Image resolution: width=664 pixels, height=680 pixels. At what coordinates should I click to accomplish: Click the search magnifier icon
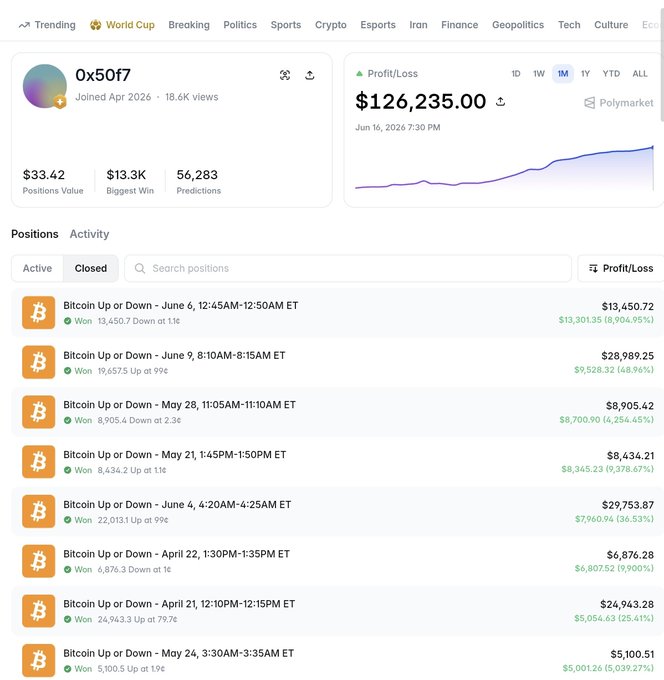coord(140,268)
